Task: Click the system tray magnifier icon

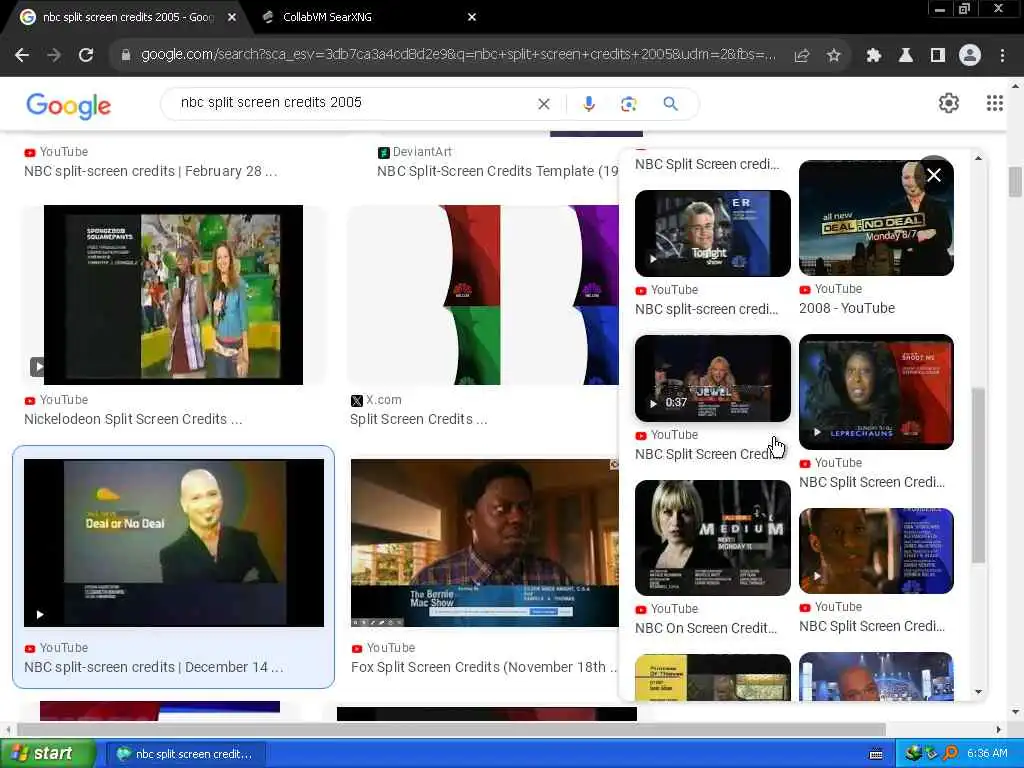Action: (951, 754)
